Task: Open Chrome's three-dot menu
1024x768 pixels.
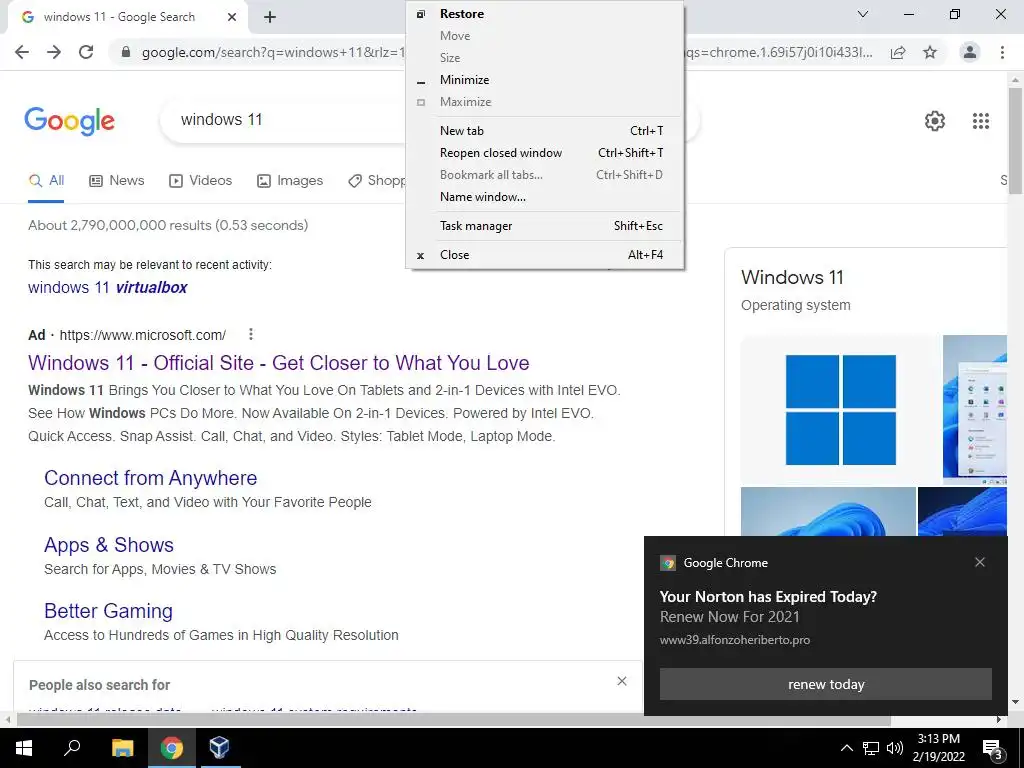Action: (x=1002, y=52)
